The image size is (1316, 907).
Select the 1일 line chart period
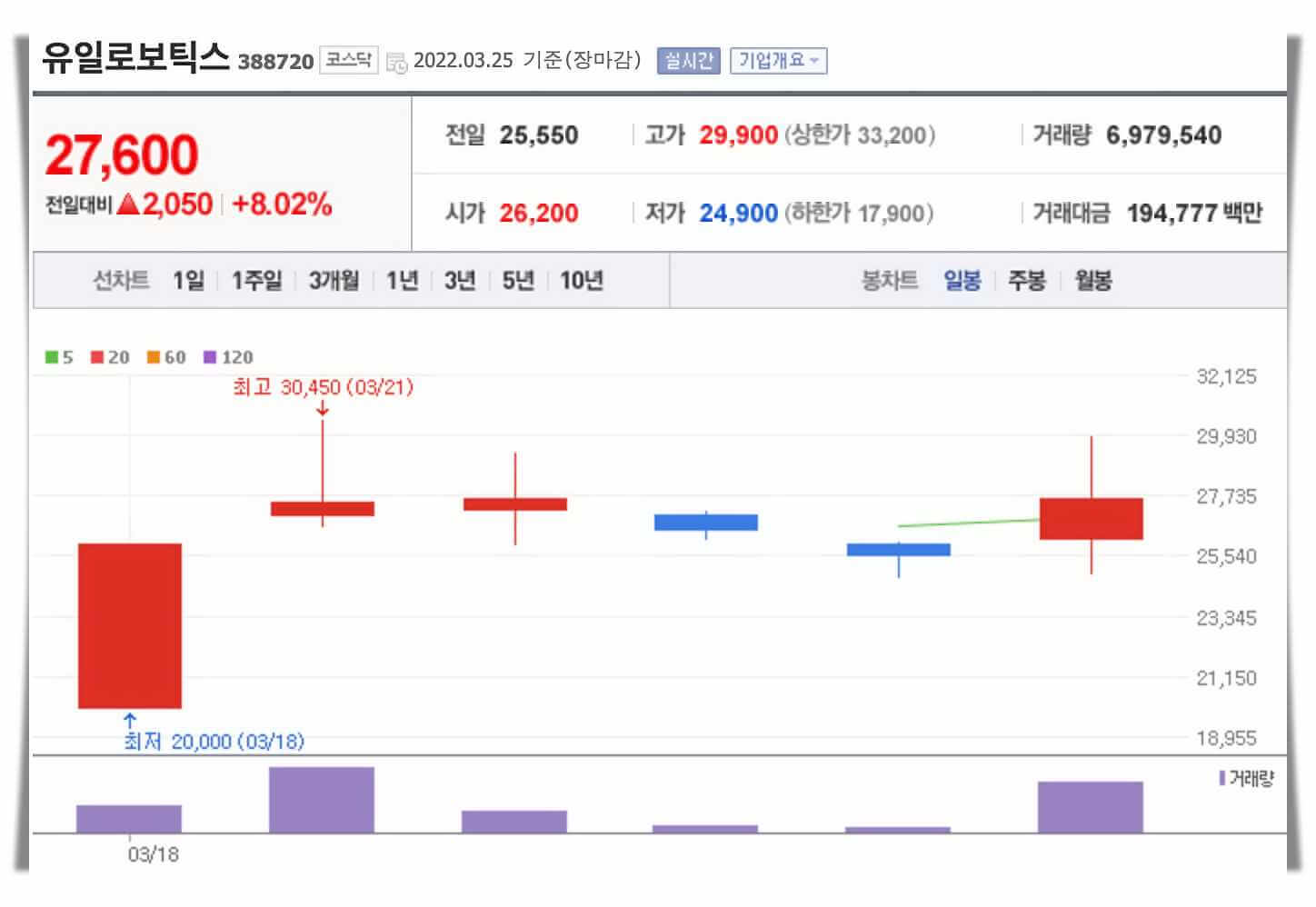188,280
